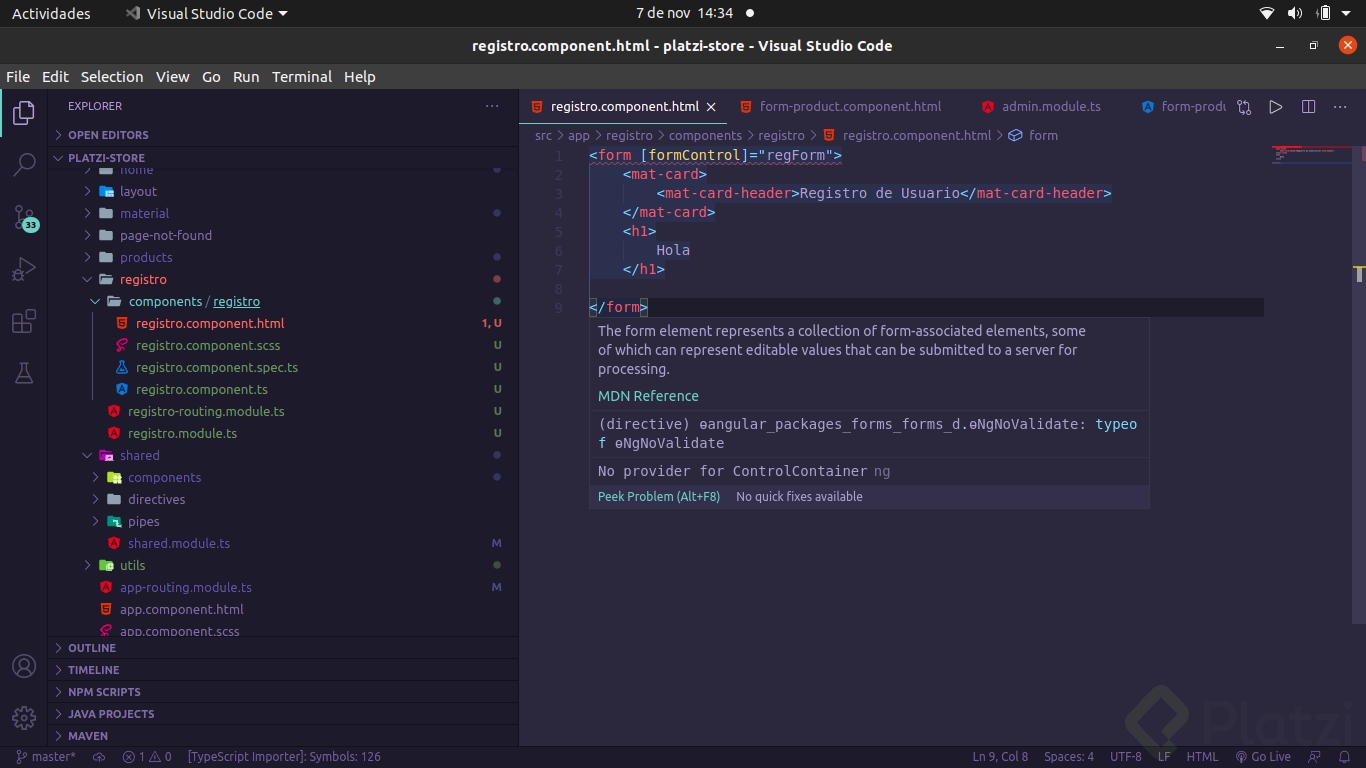Open the Terminal menu
The image size is (1366, 768).
[x=302, y=77]
